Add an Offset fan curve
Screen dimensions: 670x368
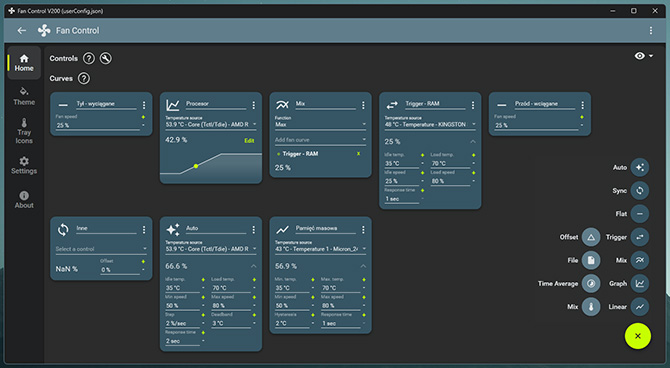pyautogui.click(x=591, y=237)
